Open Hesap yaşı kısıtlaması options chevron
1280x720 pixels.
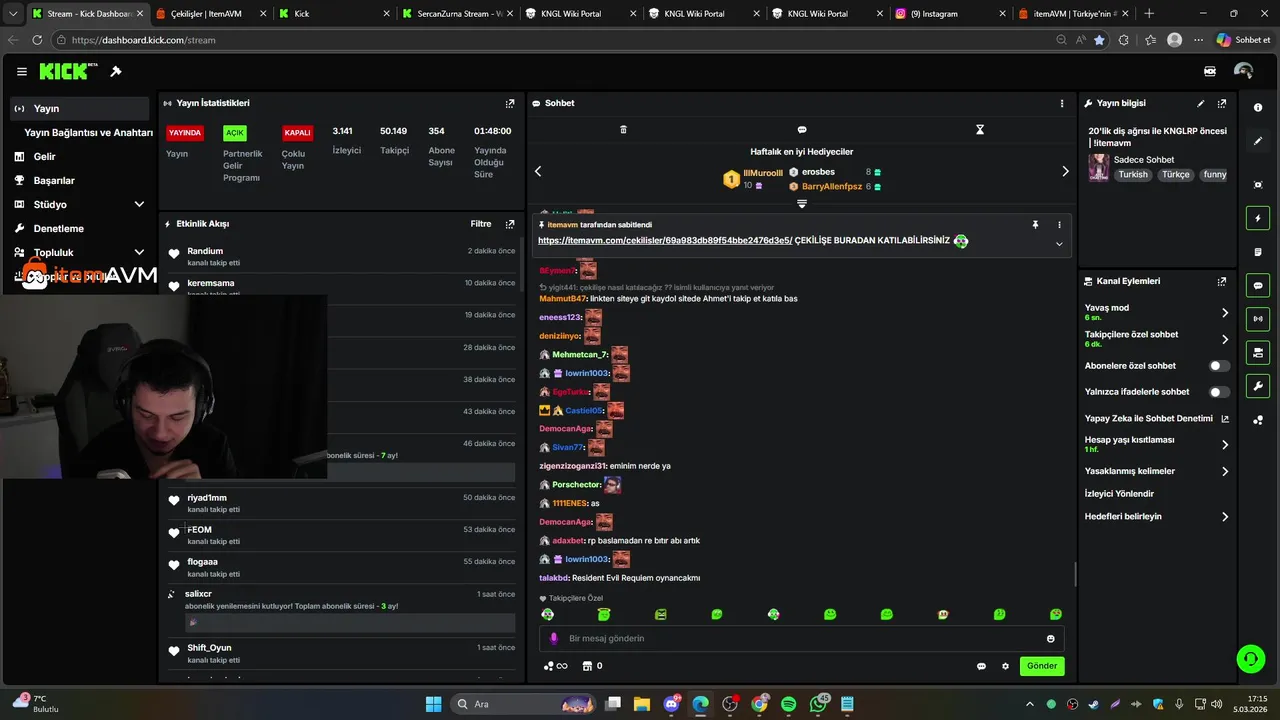point(1225,445)
